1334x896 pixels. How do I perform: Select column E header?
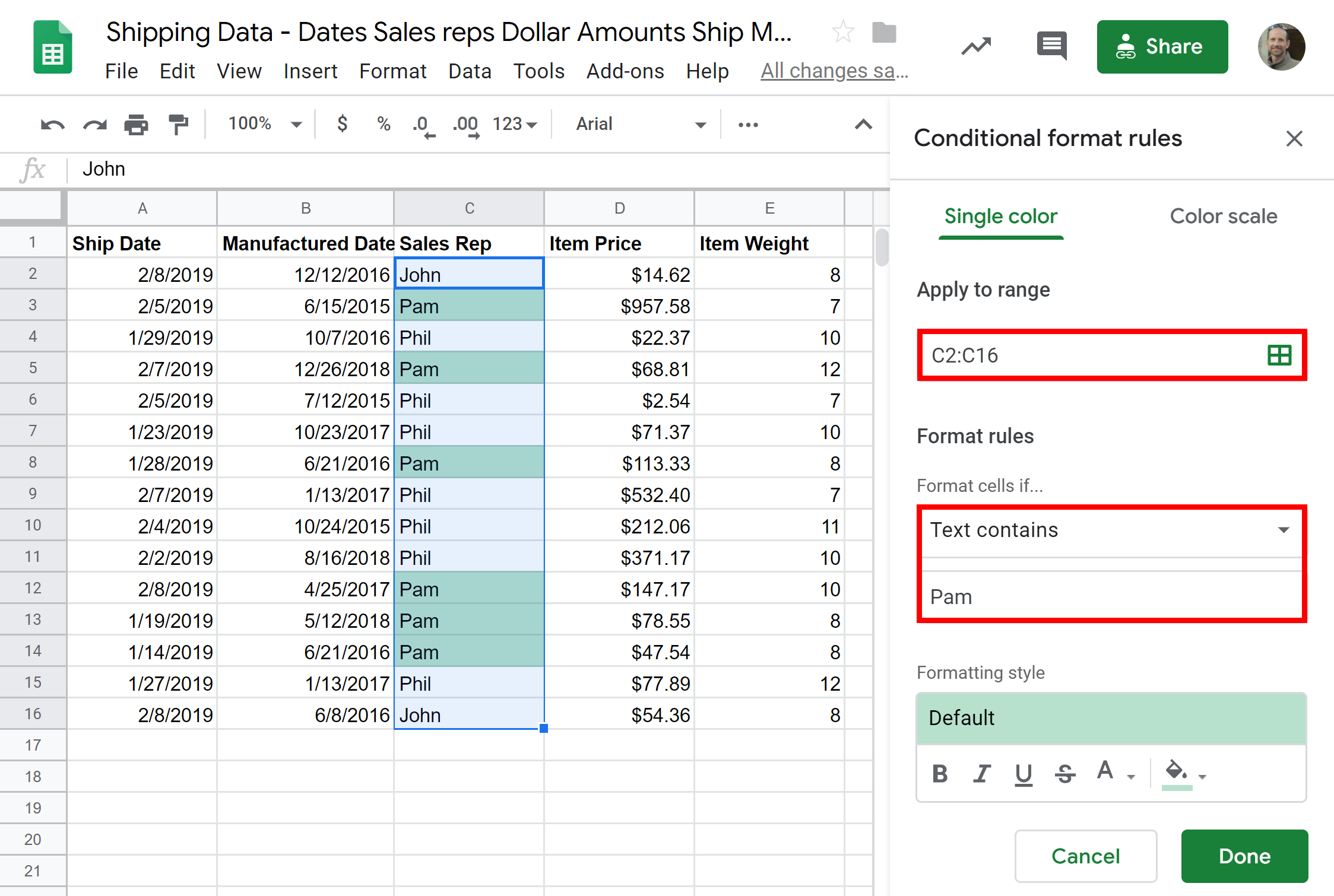(x=769, y=208)
